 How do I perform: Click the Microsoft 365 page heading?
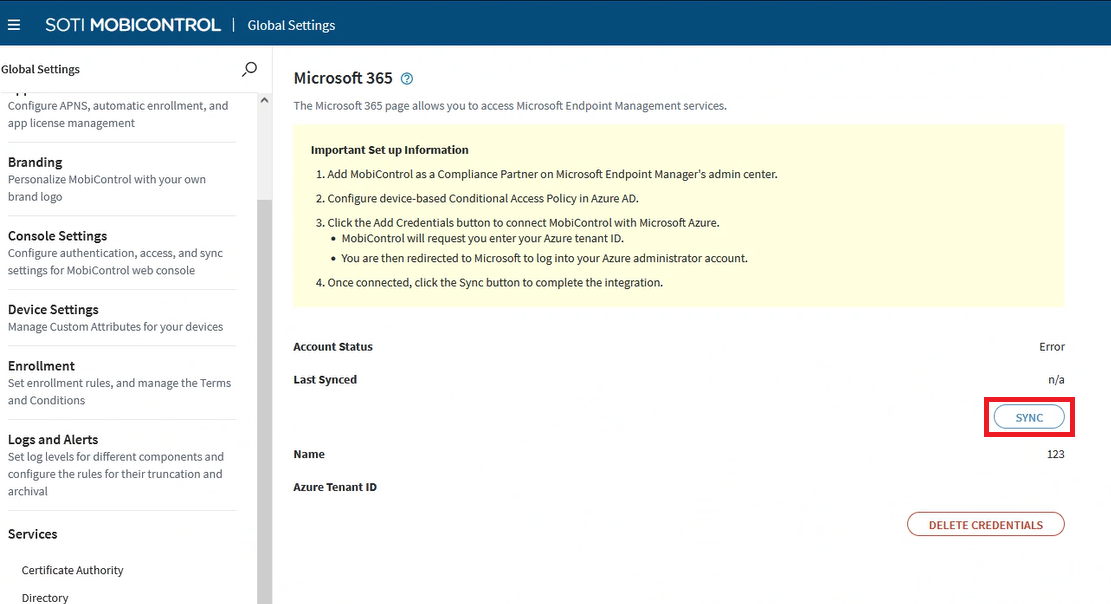pyautogui.click(x=343, y=78)
